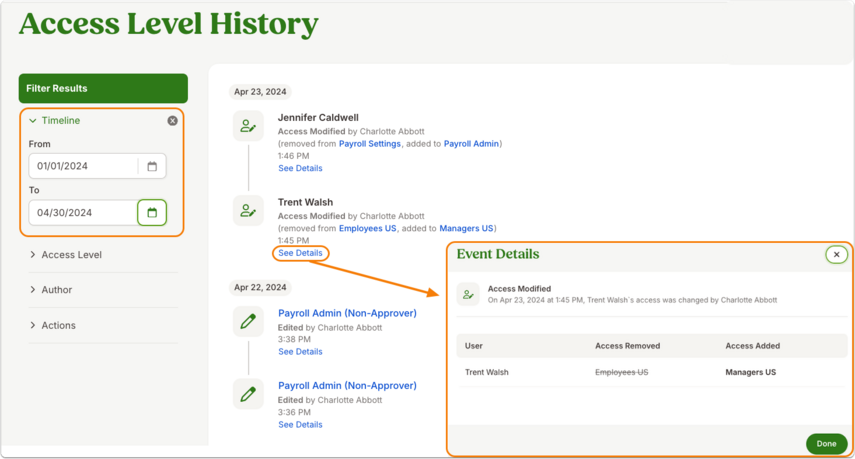Image resolution: width=855 pixels, height=459 pixels.
Task: Open See Details for Trent Walsh
Action: (x=300, y=253)
